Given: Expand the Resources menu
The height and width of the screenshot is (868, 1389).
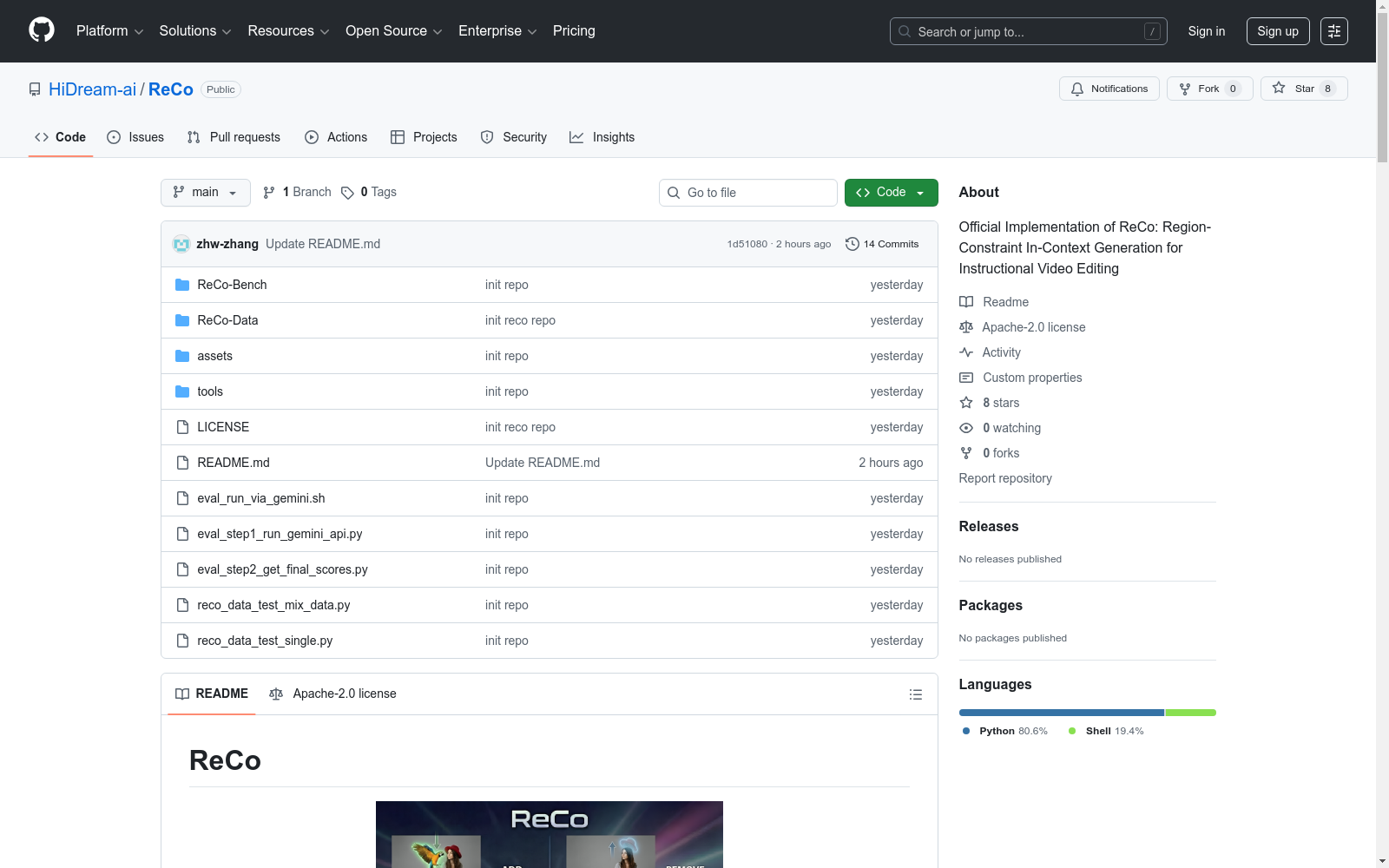Looking at the screenshot, I should (288, 31).
